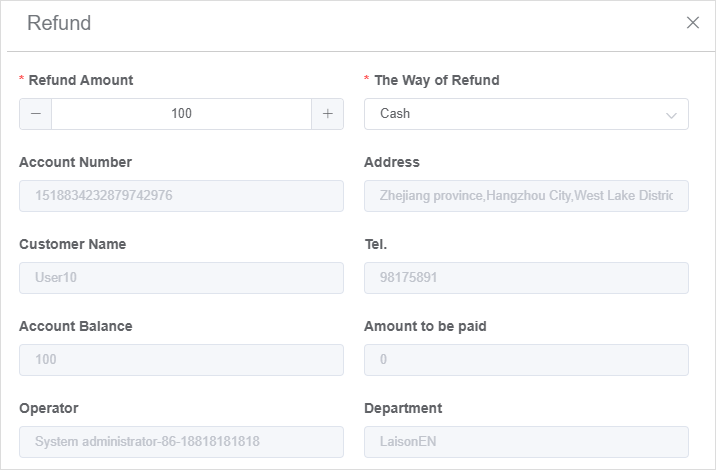Viewport: 716px width, 470px height.
Task: Close the Refund dialog
Action: 693,22
